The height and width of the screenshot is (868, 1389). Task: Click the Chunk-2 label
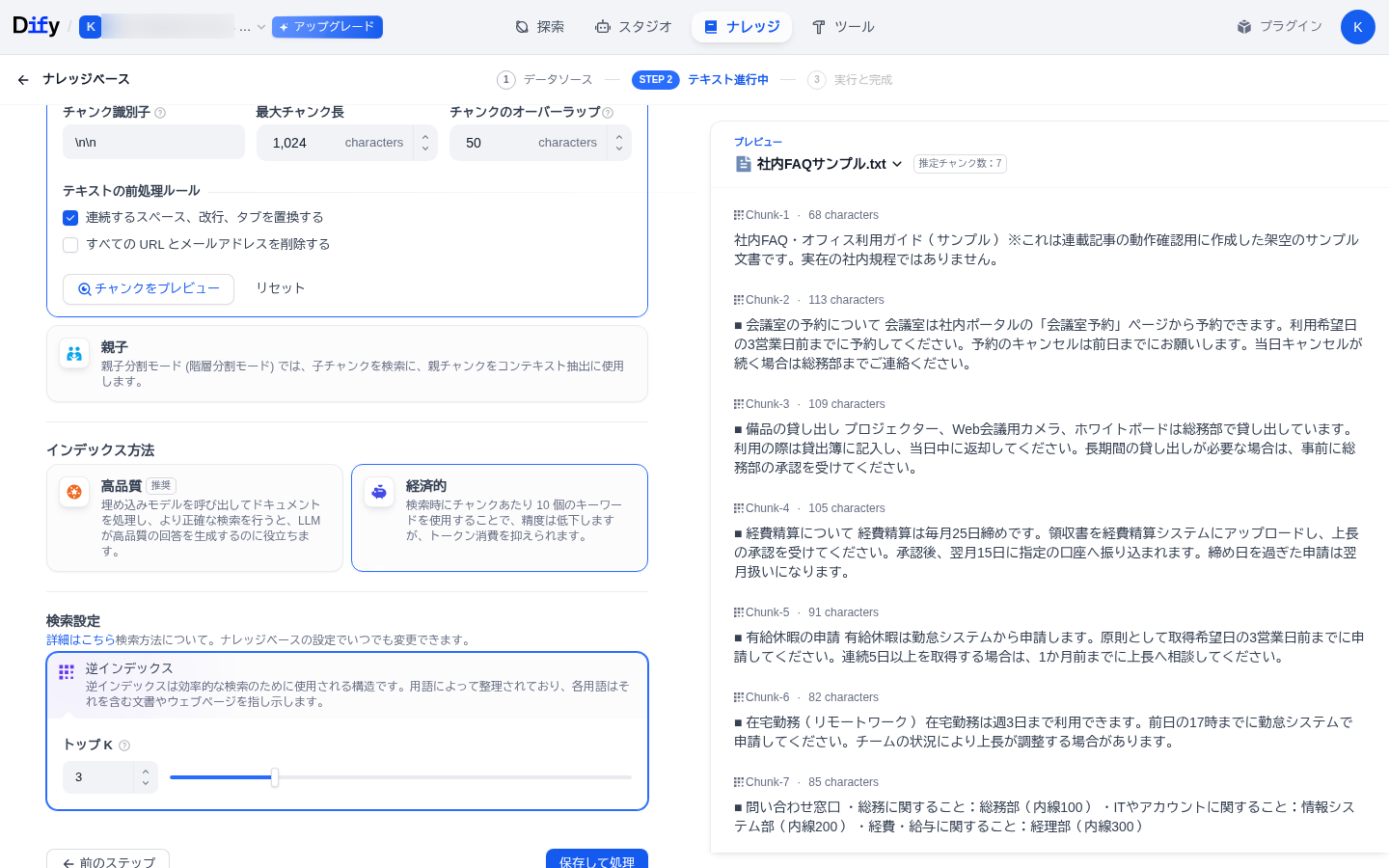click(x=767, y=300)
